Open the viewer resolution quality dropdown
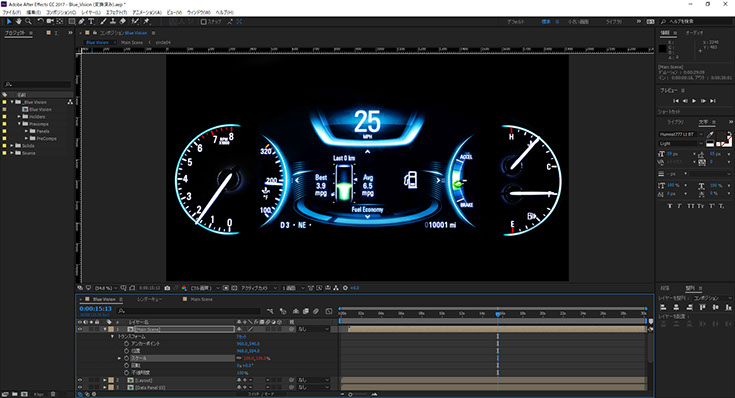The image size is (735, 398). click(x=204, y=288)
